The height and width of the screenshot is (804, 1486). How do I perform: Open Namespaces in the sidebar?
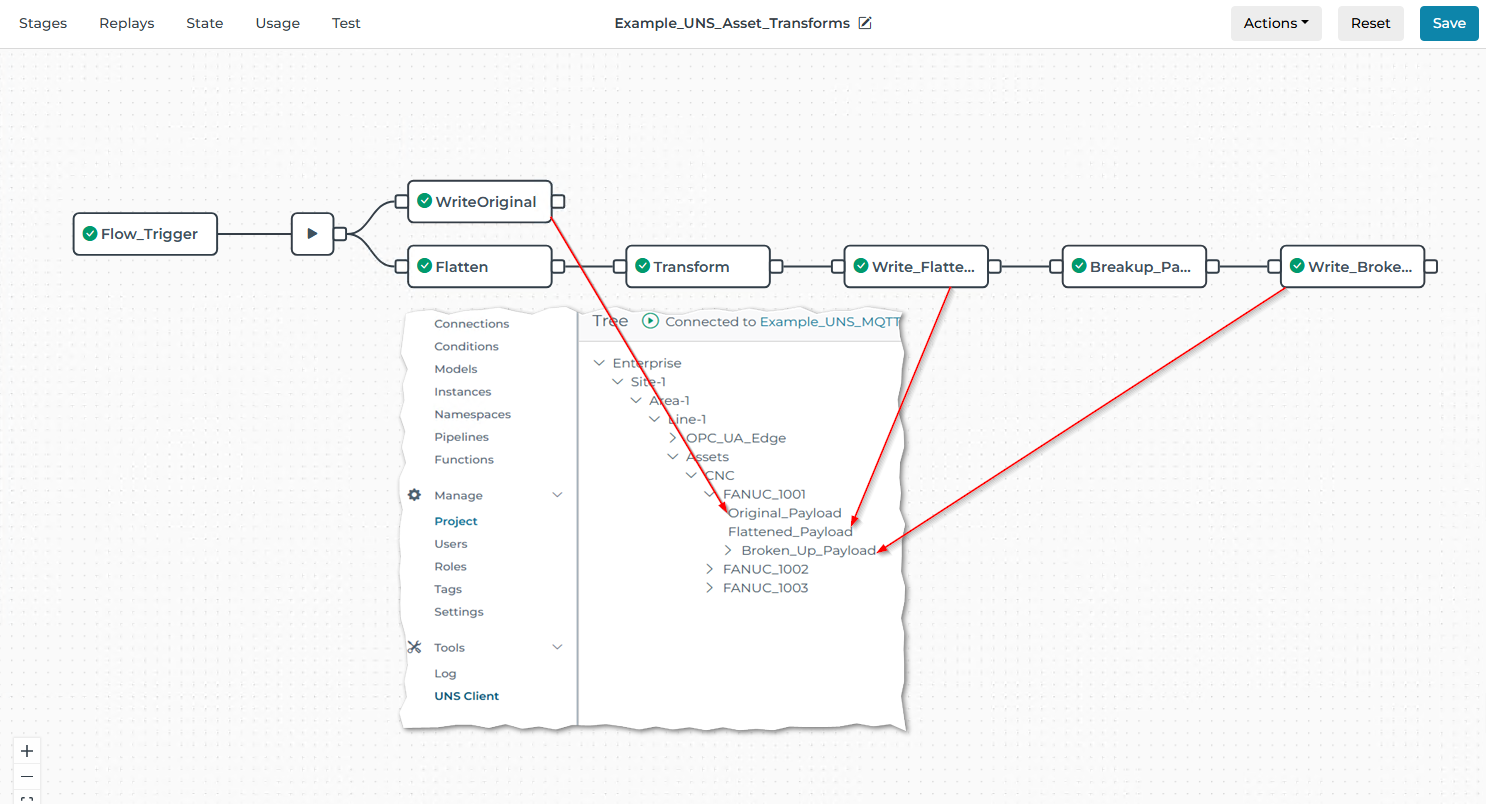472,414
